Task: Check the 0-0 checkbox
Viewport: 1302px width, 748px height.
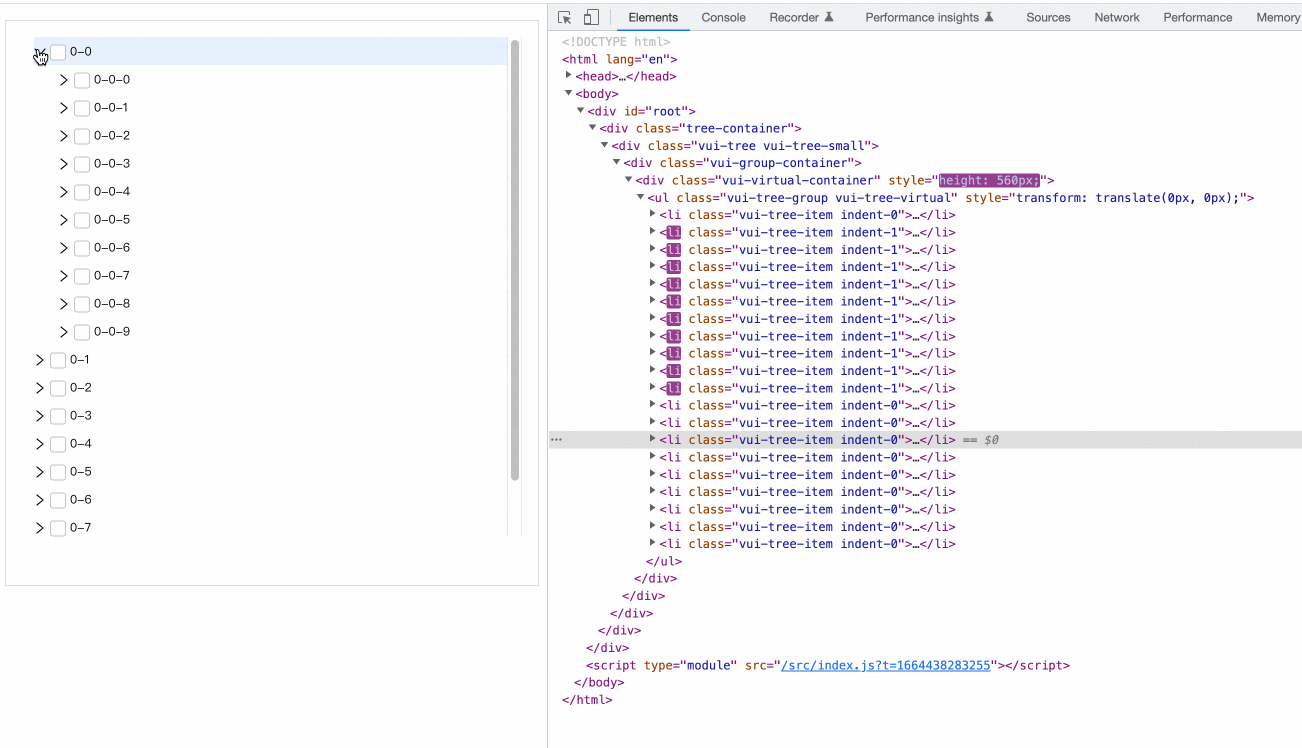Action: [x=58, y=52]
